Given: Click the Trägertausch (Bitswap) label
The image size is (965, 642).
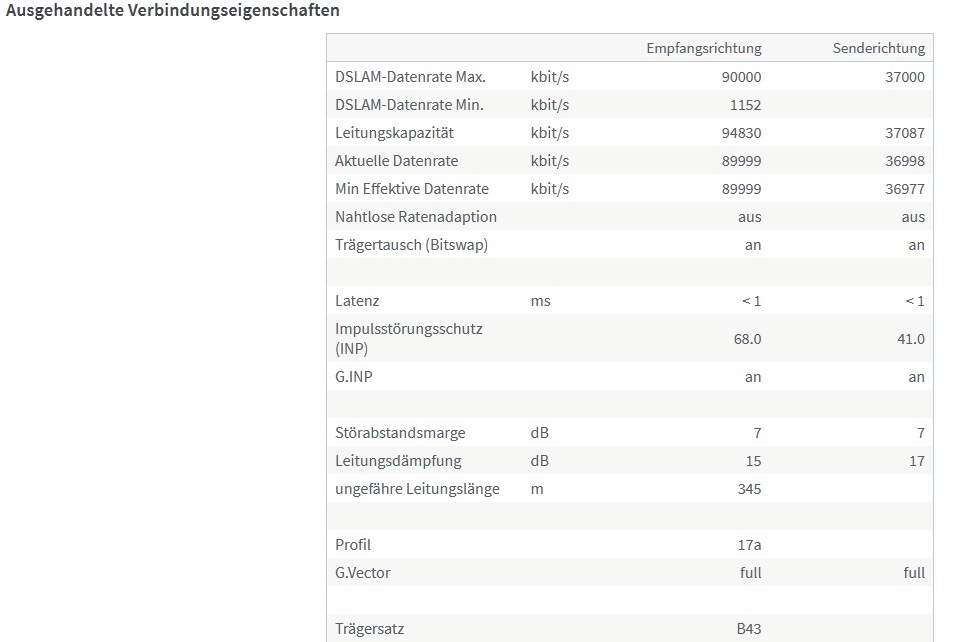Looking at the screenshot, I should click(411, 245).
